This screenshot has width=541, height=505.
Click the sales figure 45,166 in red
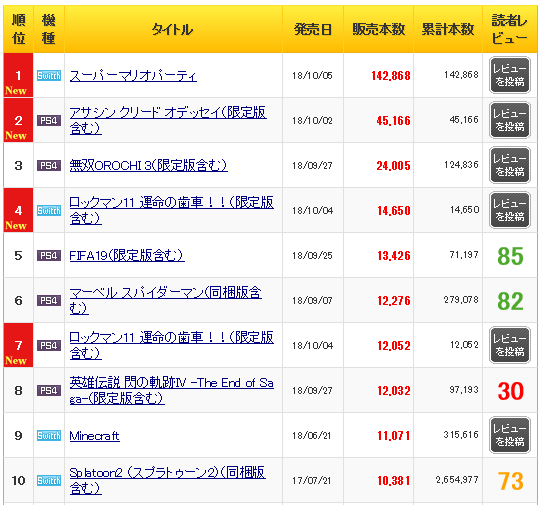click(x=393, y=121)
